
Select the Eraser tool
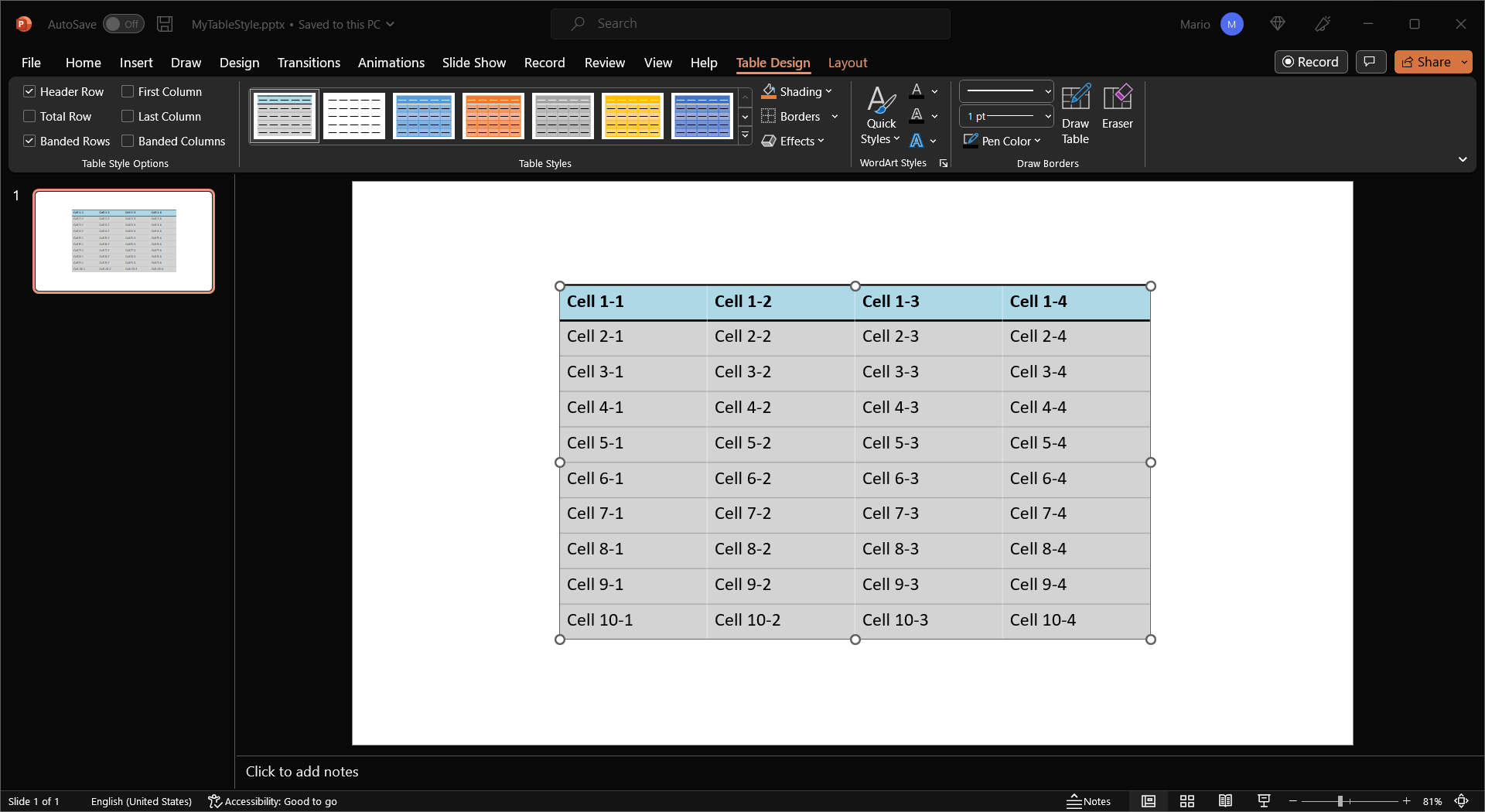(x=1117, y=108)
